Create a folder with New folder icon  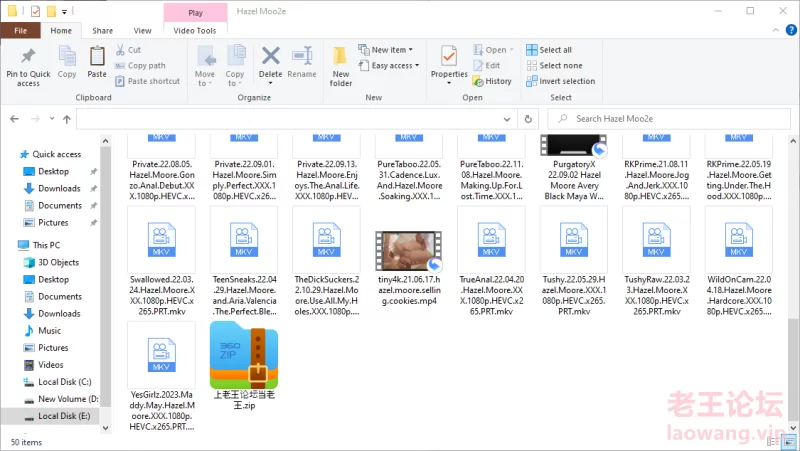coord(341,56)
